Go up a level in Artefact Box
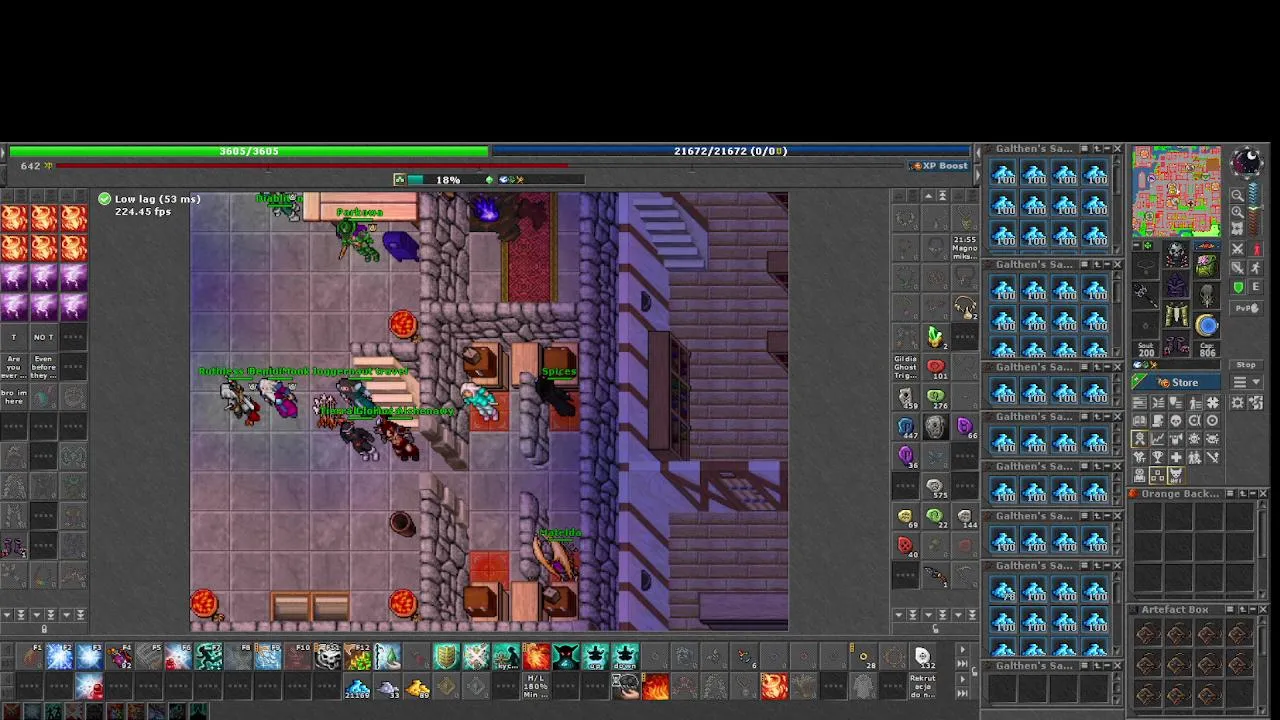1280x720 pixels. [x=1241, y=609]
